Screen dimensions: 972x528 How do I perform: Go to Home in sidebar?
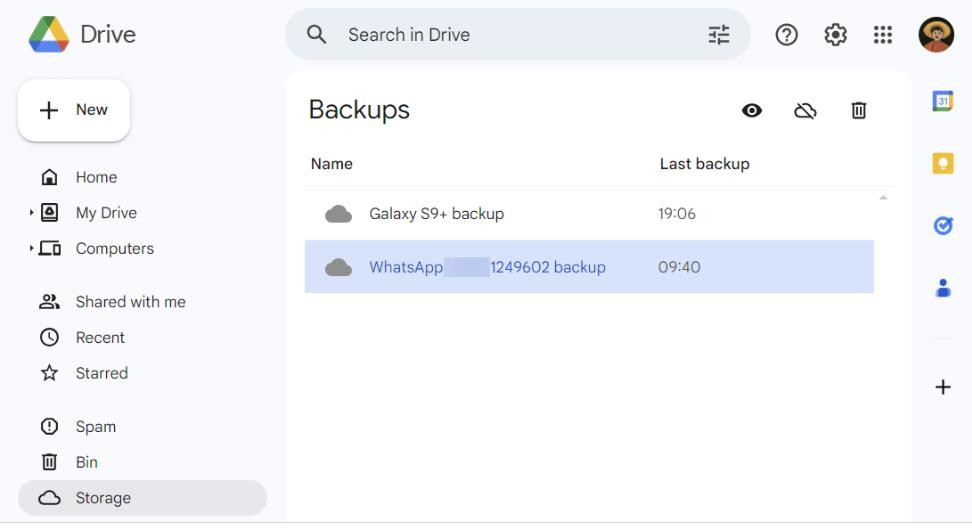(96, 177)
